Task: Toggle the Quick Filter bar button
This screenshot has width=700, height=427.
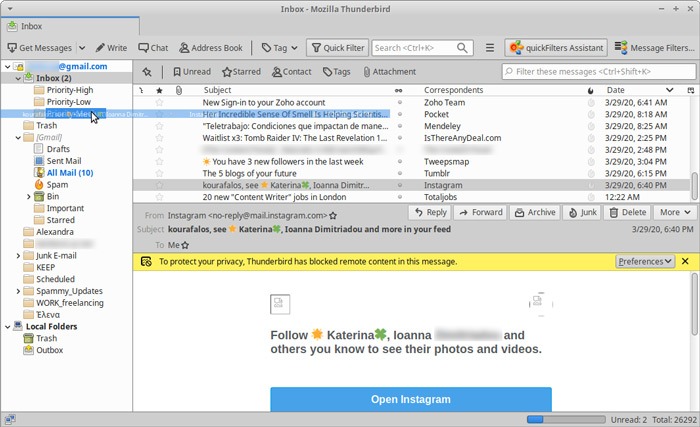Action: coord(338,48)
